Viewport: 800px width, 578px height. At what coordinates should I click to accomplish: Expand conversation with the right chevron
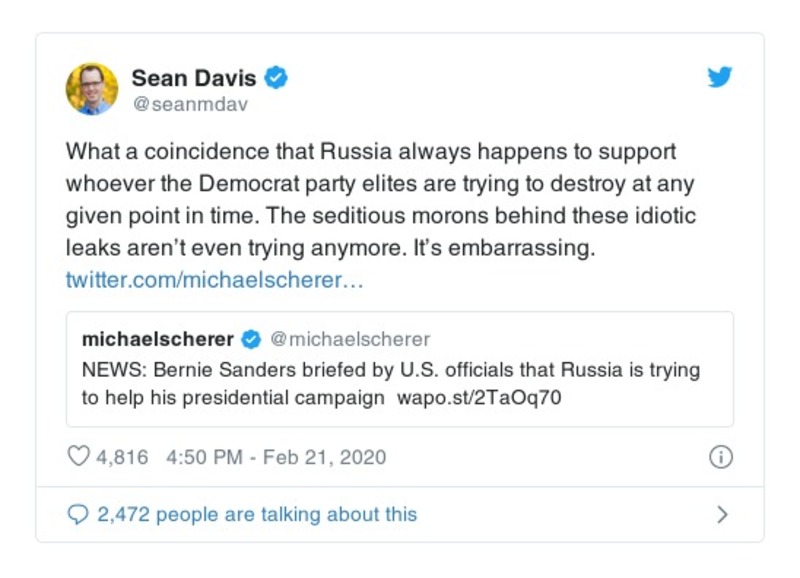click(x=722, y=514)
